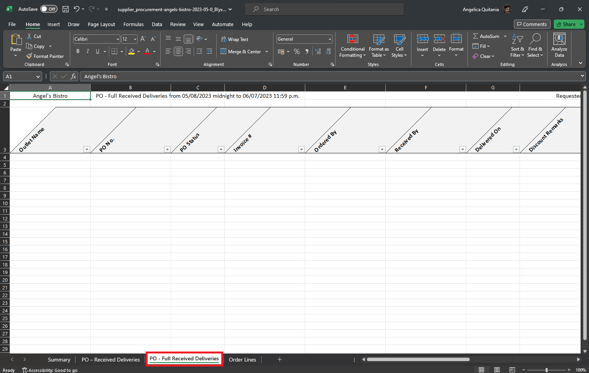Click the Merge & Center button

coord(241,51)
